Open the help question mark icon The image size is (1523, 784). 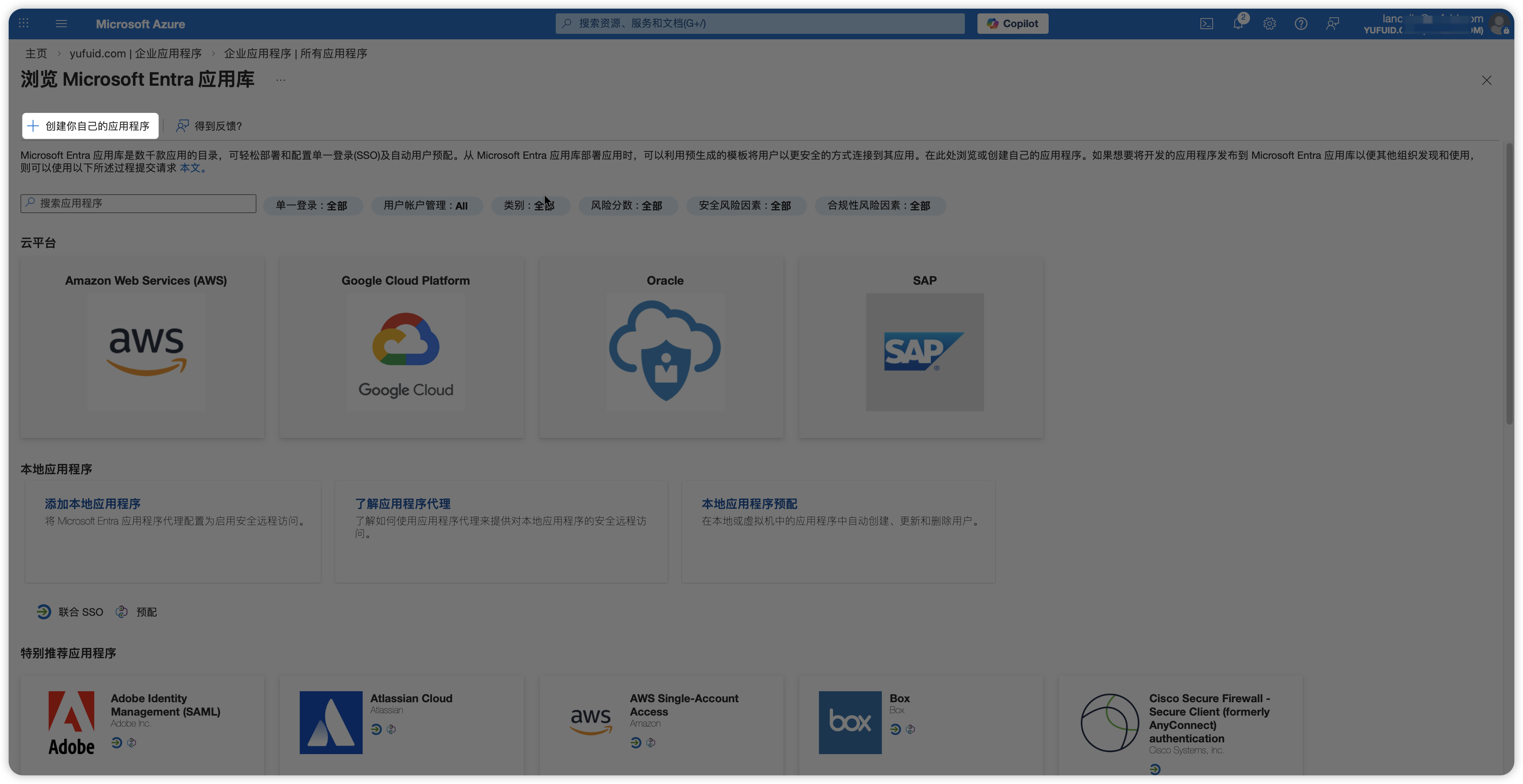[1301, 24]
